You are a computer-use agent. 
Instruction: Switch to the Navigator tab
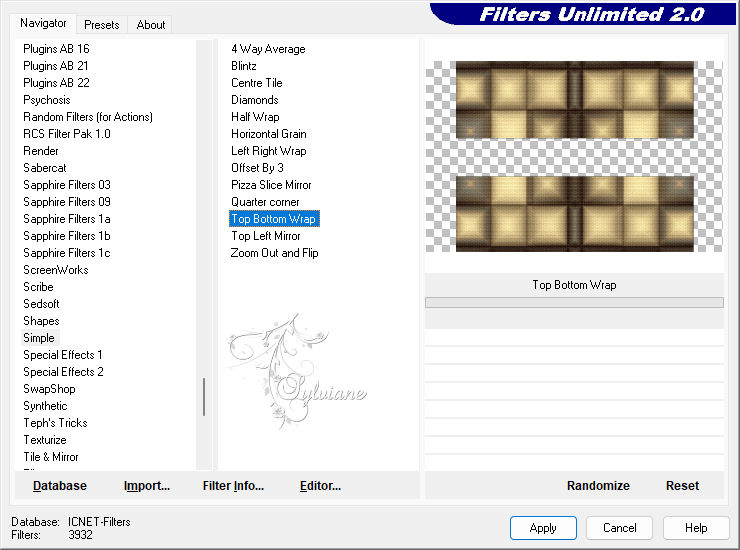[43, 23]
